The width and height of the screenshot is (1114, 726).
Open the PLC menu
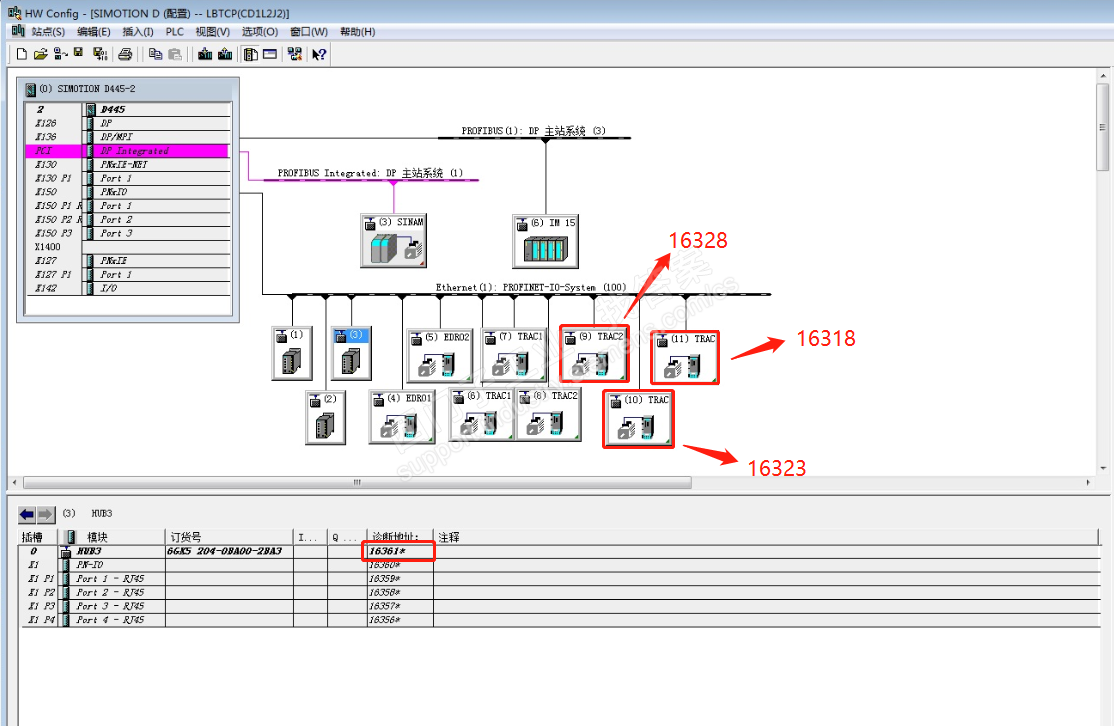175,32
